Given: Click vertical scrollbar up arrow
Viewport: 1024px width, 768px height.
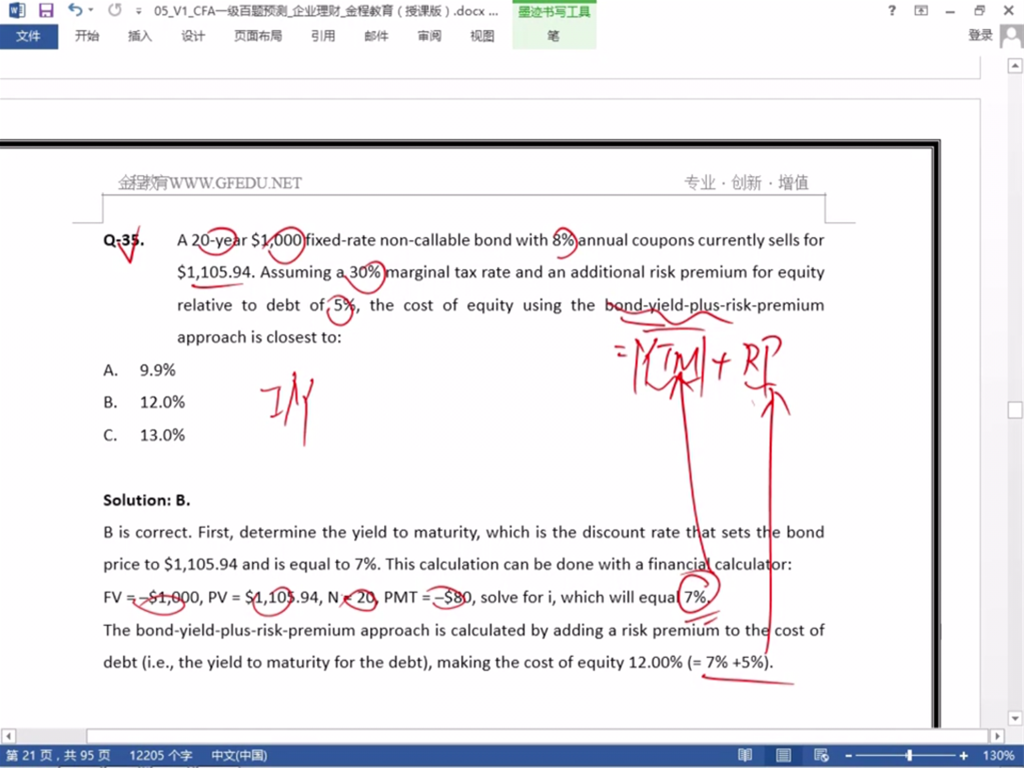Looking at the screenshot, I should (x=1015, y=65).
